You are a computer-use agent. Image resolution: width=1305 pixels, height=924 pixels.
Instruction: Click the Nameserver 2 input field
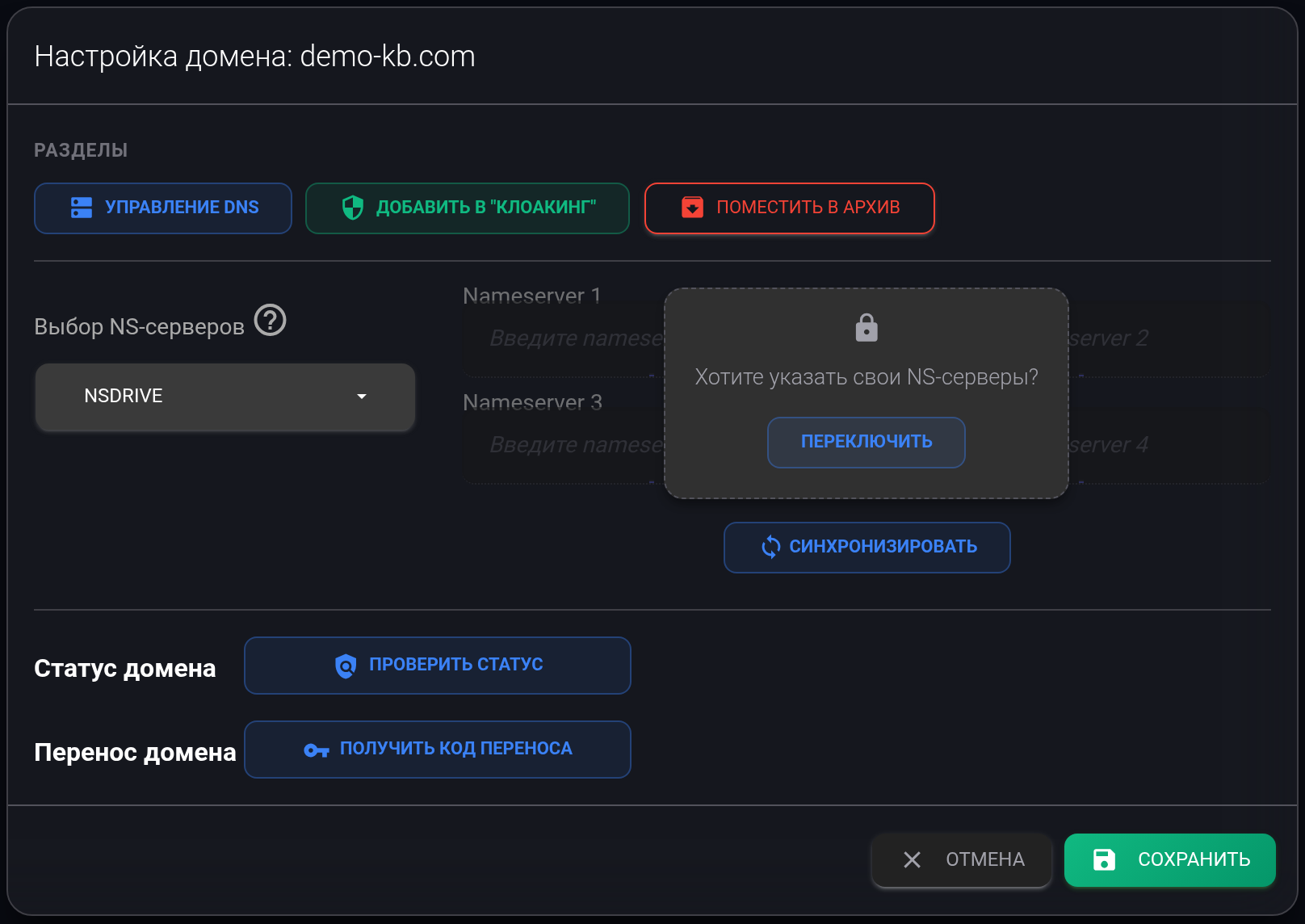1169,338
